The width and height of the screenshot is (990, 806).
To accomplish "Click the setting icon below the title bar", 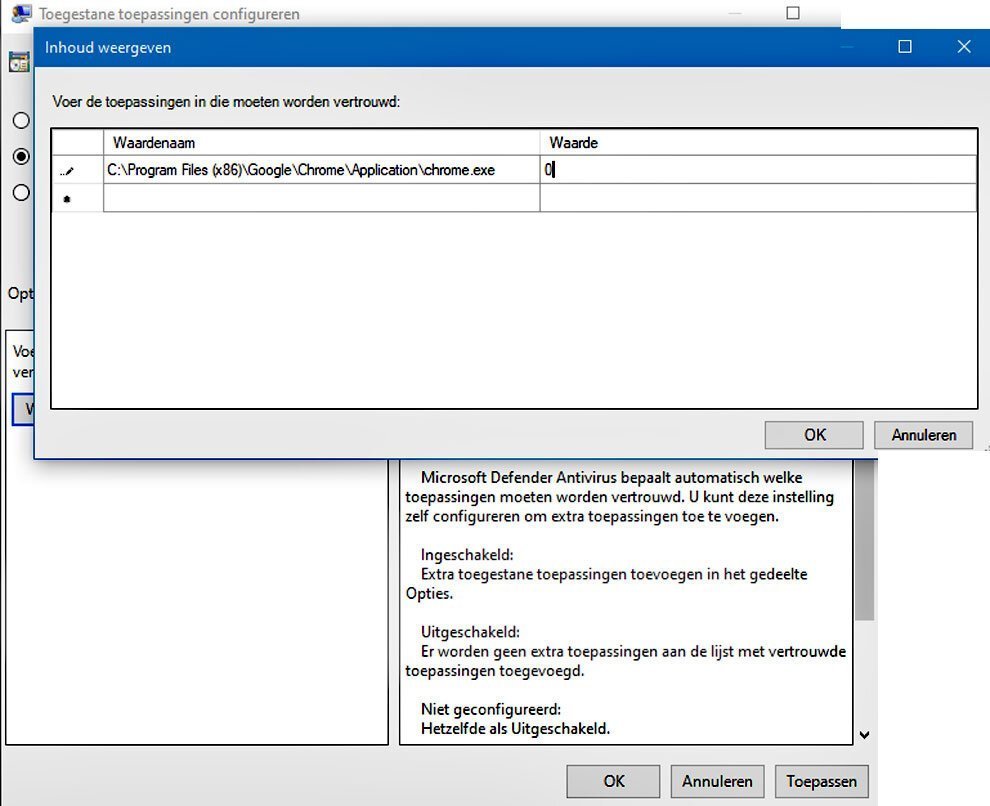I will coord(19,62).
